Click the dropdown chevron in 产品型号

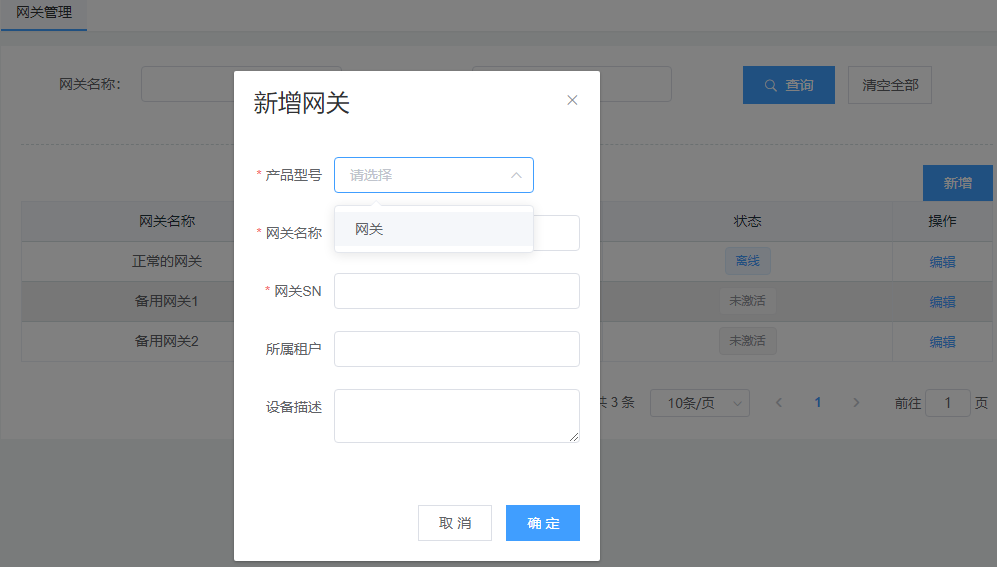pyautogui.click(x=516, y=175)
